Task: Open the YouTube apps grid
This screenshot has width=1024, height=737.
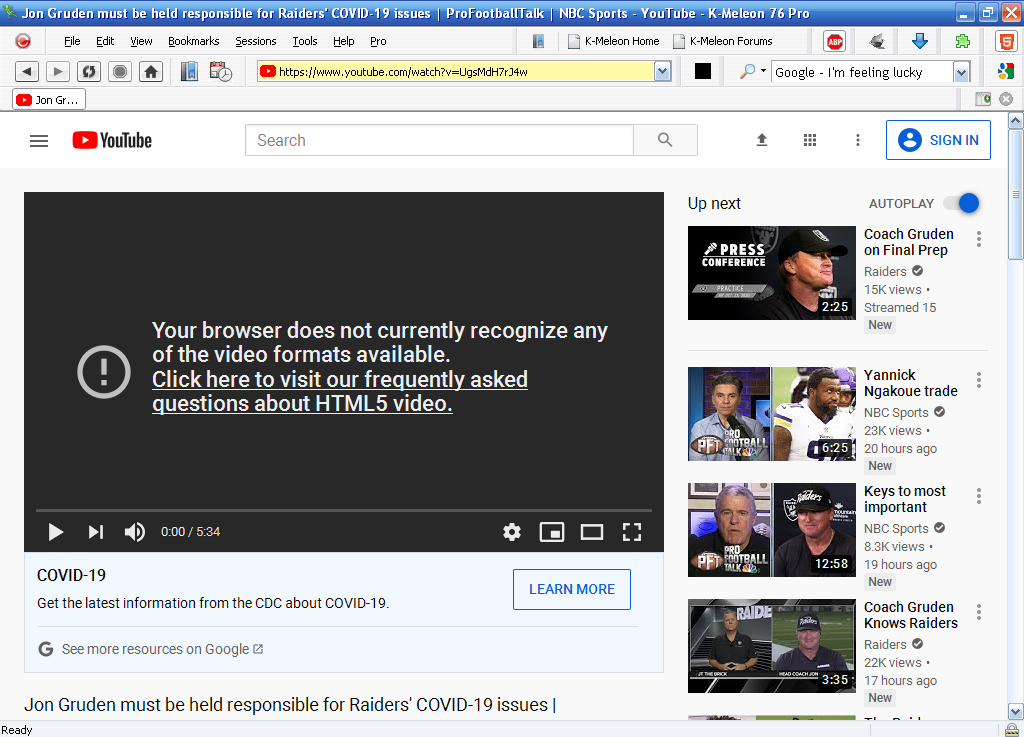Action: tap(810, 140)
